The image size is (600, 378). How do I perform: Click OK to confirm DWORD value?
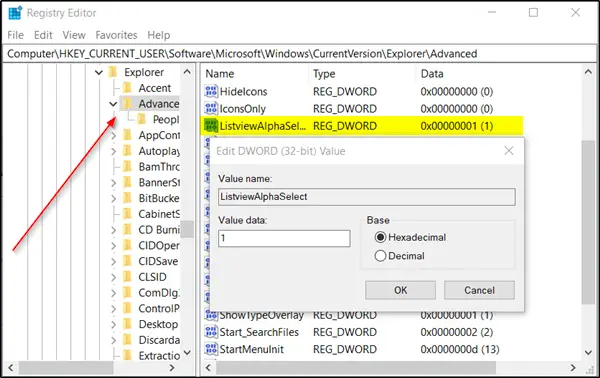coord(400,290)
